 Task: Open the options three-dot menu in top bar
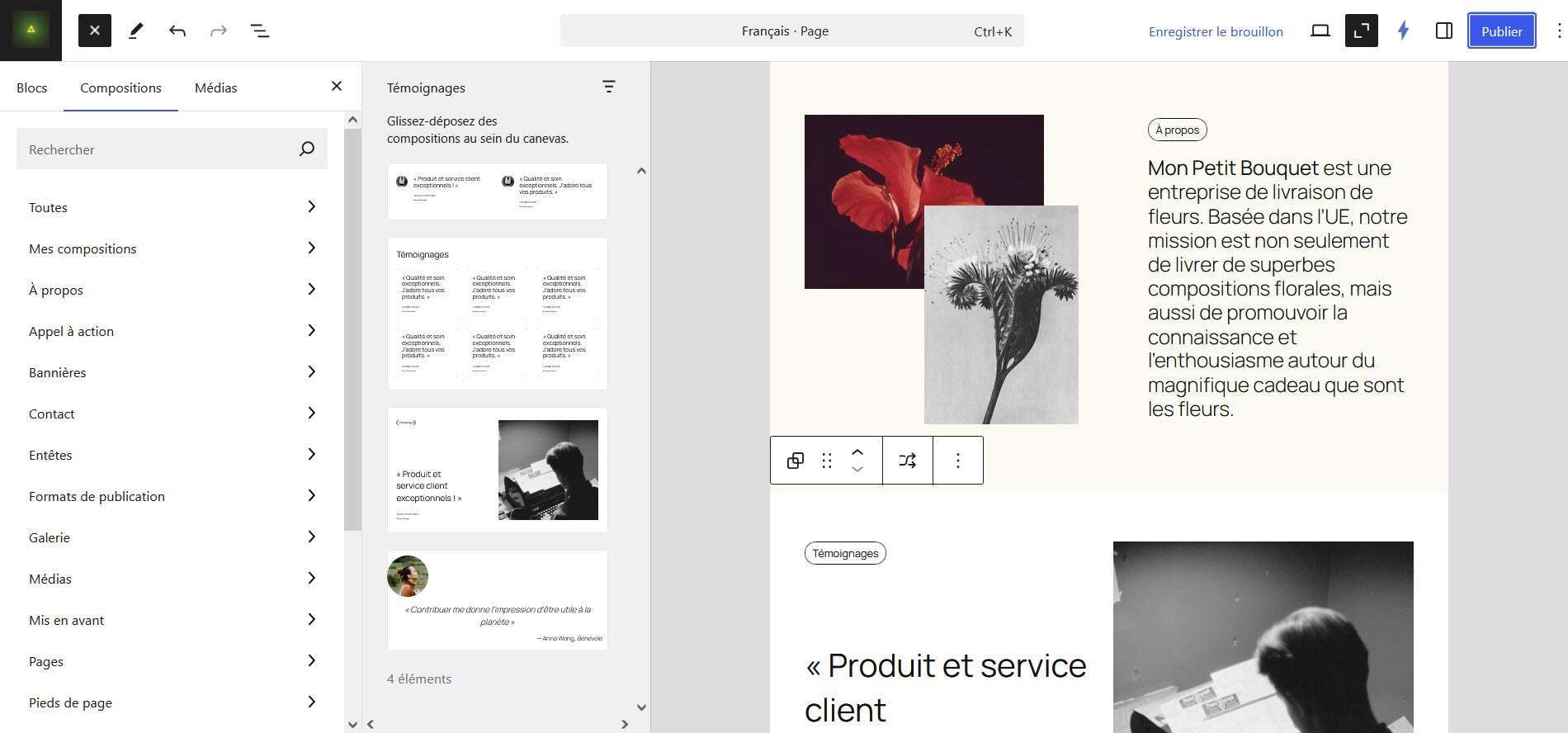[1558, 31]
